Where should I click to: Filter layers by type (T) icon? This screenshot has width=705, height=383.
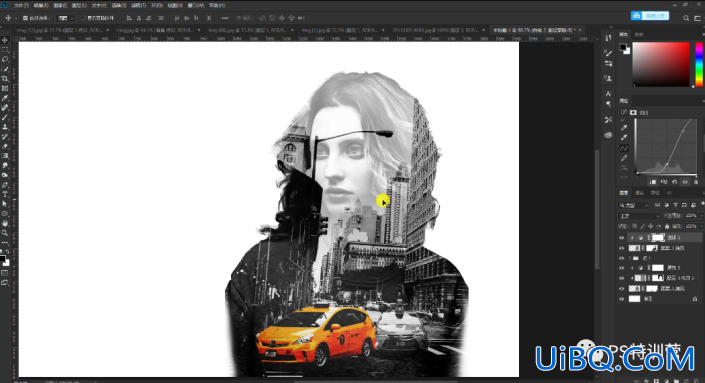coord(675,205)
